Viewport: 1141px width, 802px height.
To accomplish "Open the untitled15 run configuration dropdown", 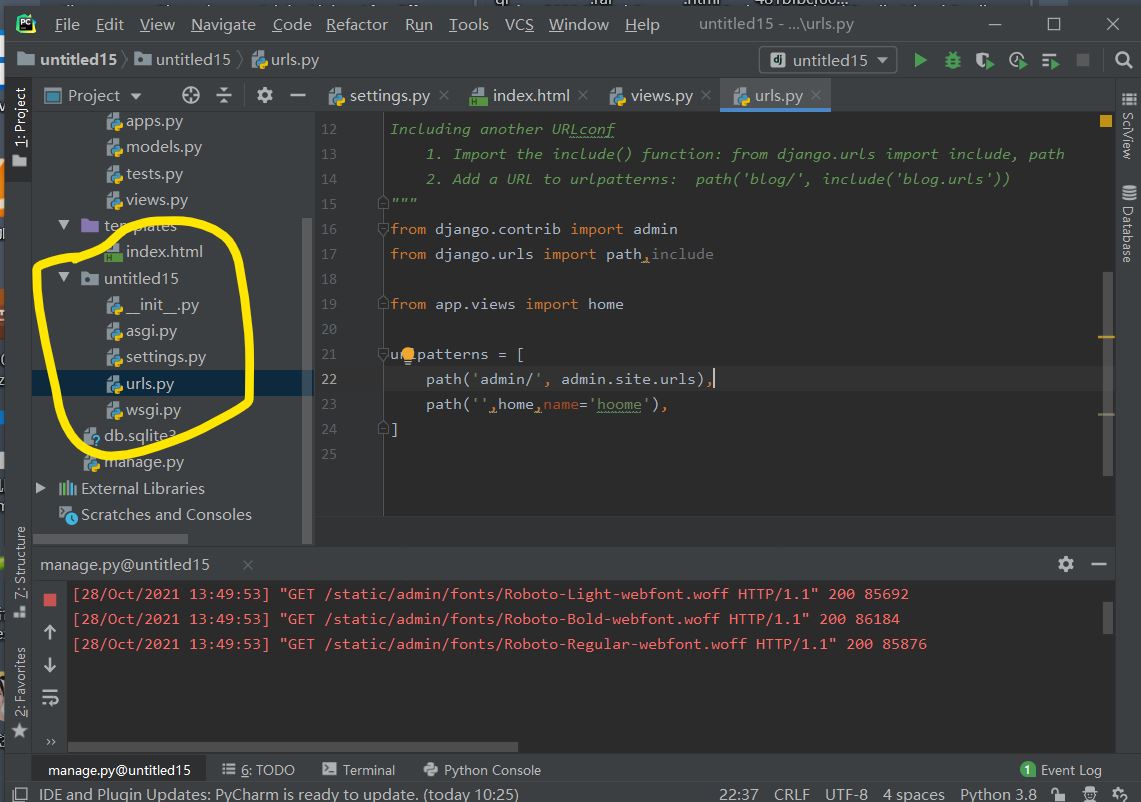I will point(828,60).
